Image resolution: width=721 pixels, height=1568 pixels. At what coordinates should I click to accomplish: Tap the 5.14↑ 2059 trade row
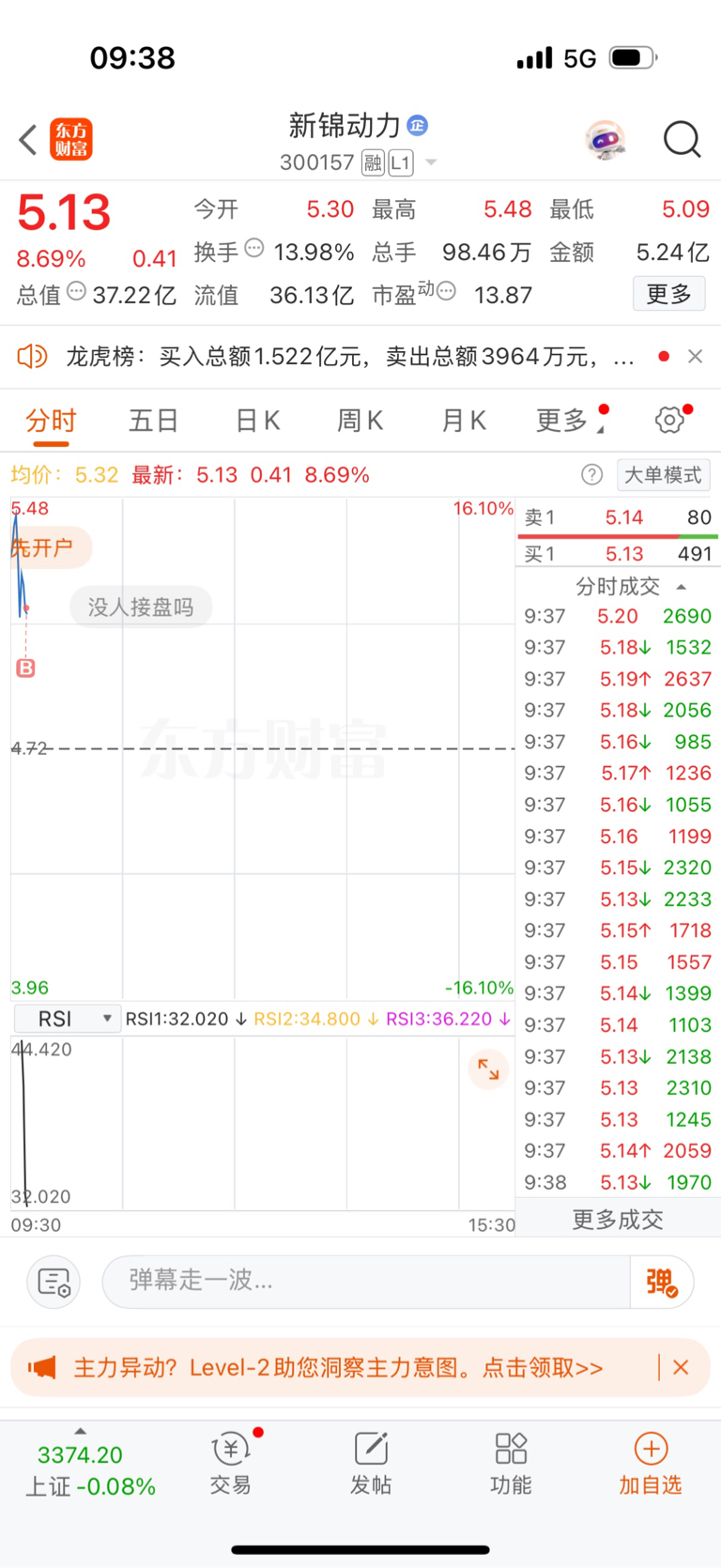click(x=618, y=1150)
